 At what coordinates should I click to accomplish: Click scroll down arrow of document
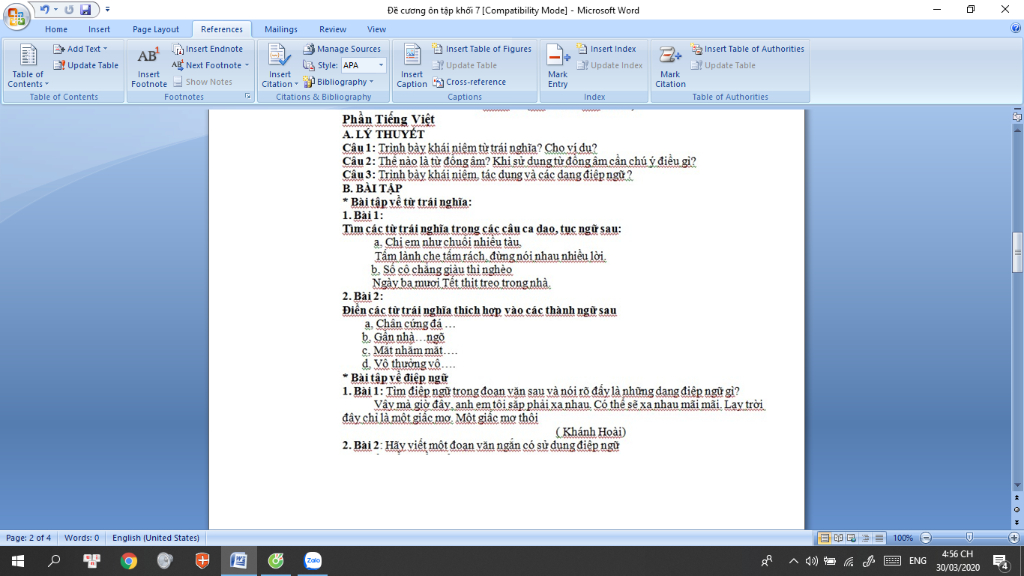point(1017,486)
